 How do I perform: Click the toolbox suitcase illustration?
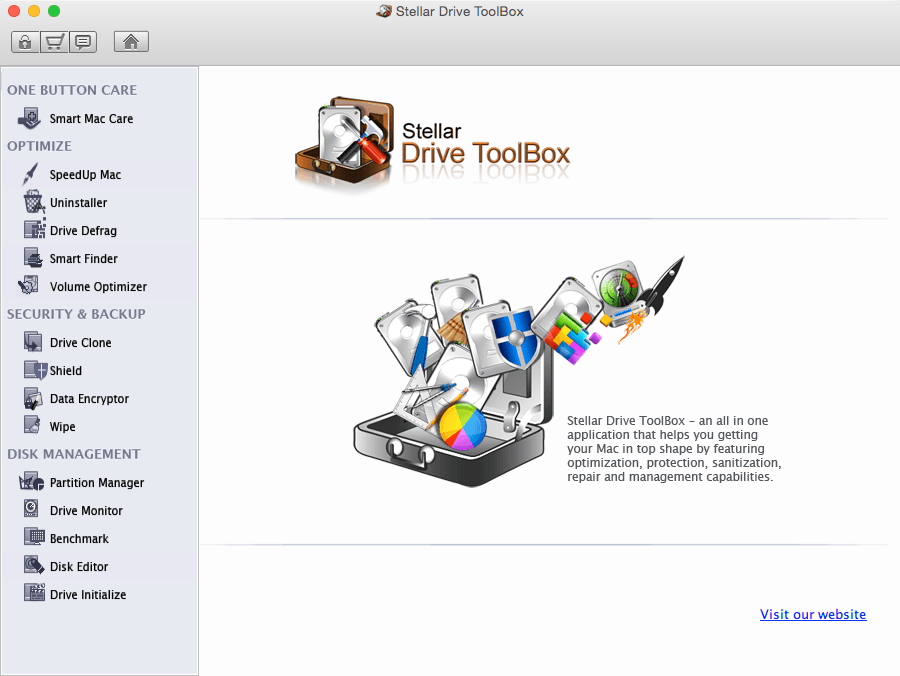518,371
